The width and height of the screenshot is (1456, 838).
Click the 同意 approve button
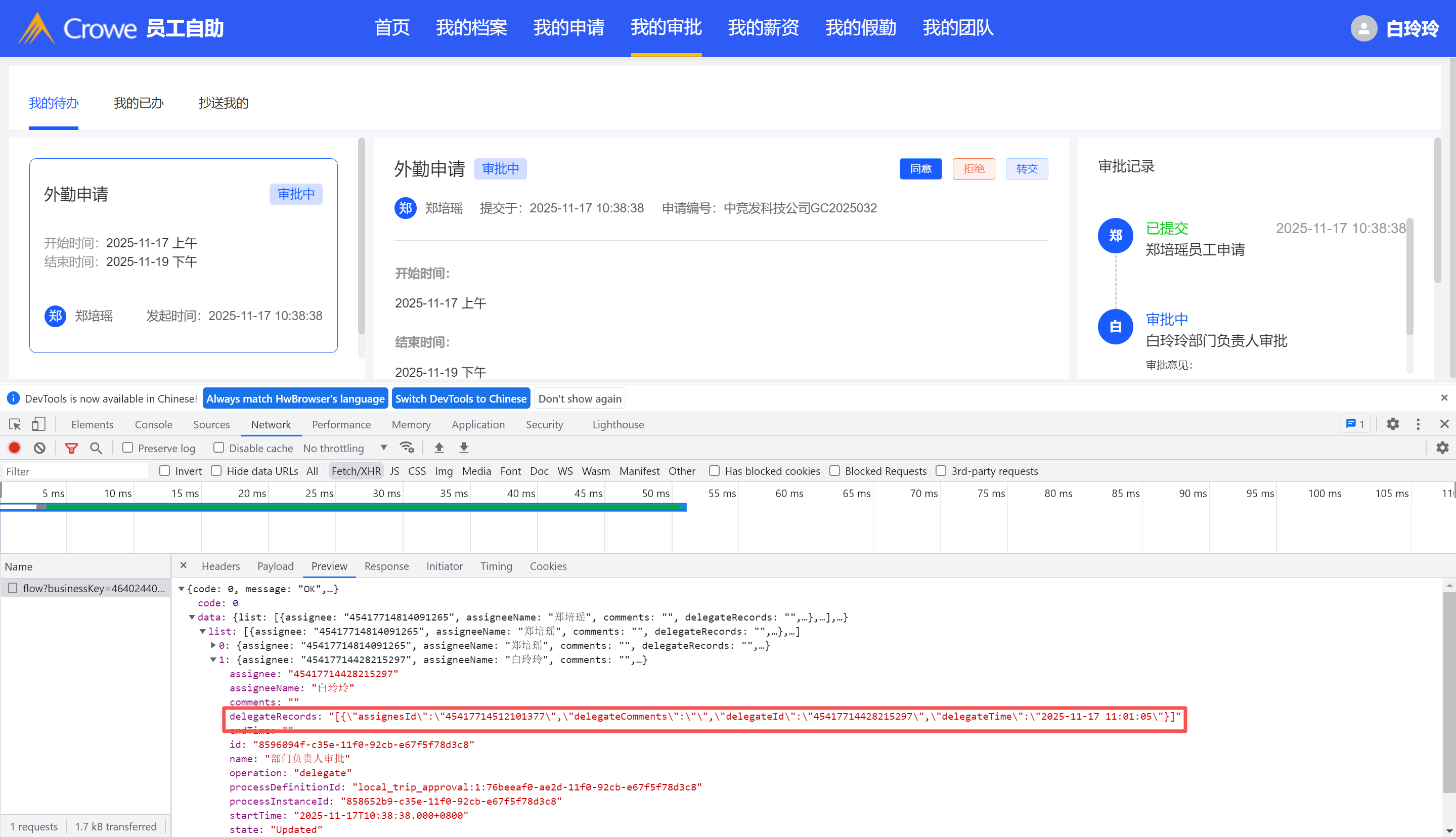[x=920, y=168]
